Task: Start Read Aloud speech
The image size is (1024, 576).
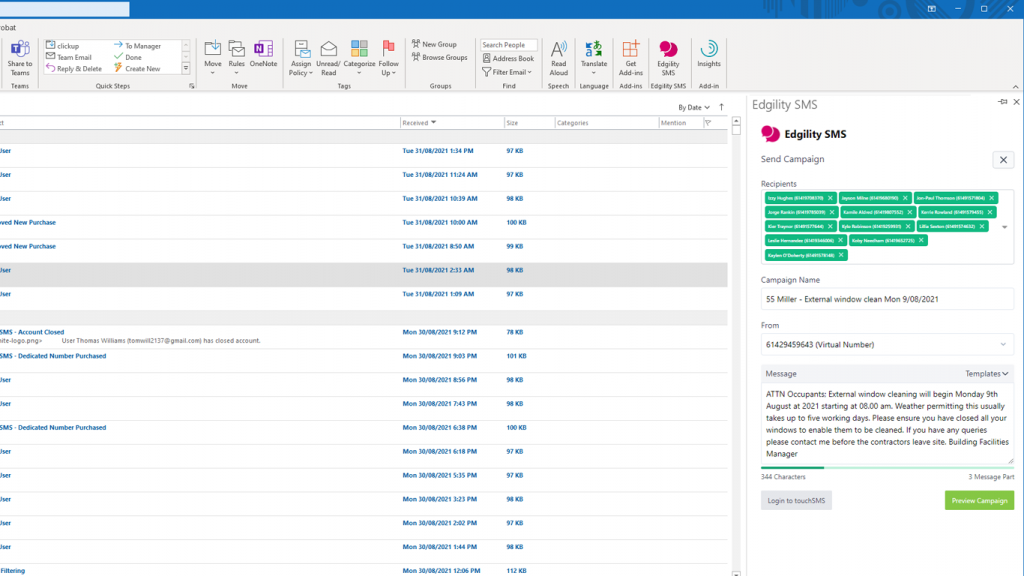Action: [x=558, y=58]
